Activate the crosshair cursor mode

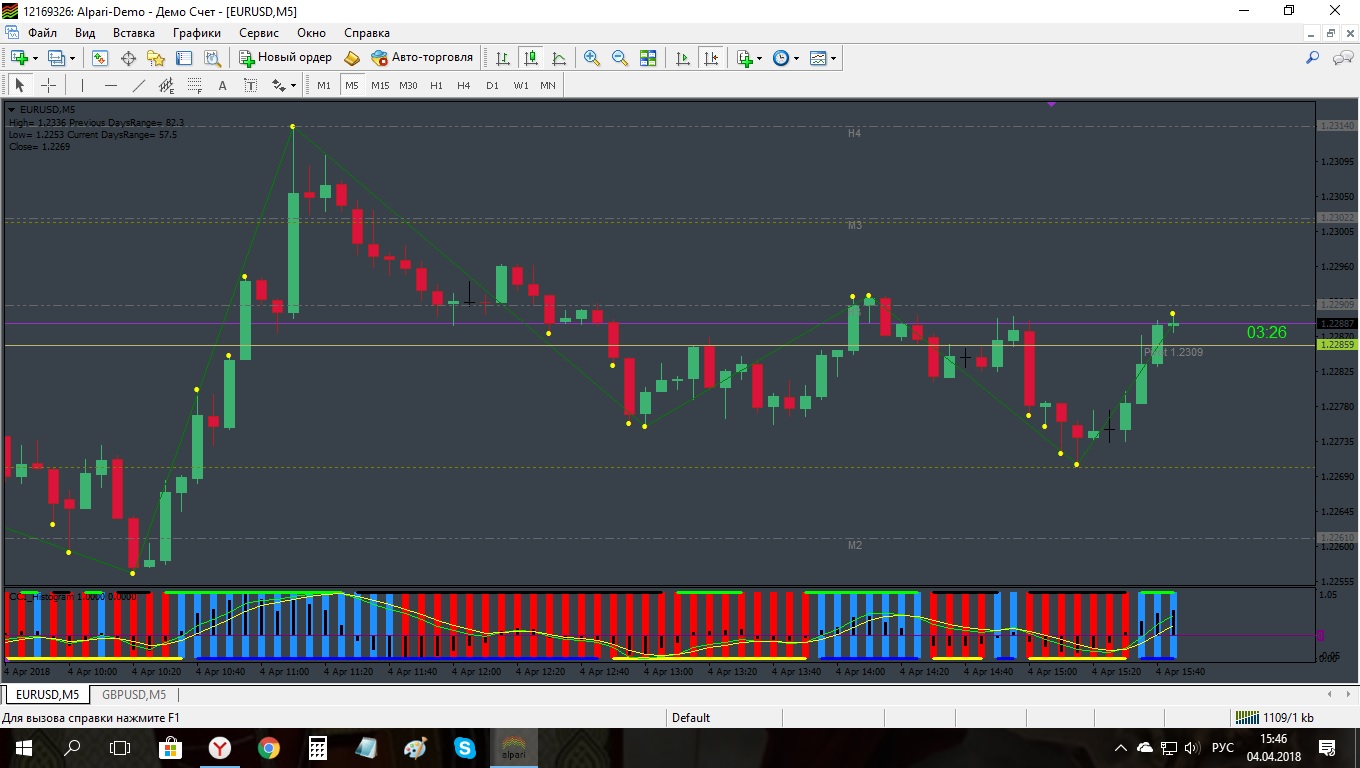(48, 85)
